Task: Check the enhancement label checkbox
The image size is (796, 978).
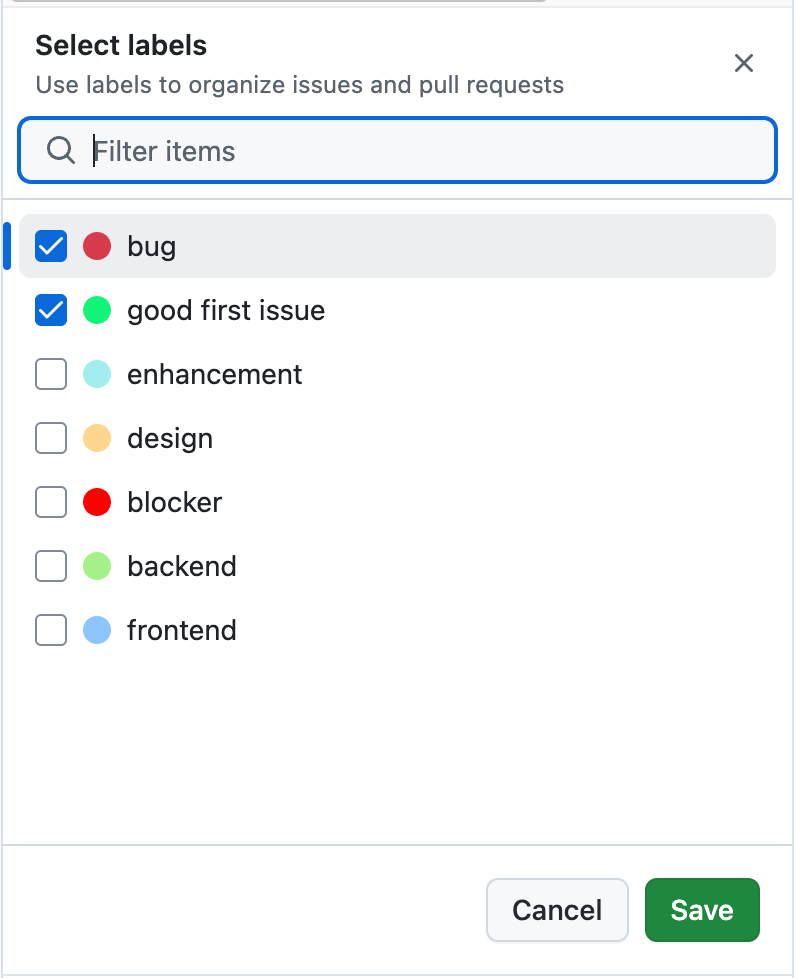Action: tap(51, 374)
